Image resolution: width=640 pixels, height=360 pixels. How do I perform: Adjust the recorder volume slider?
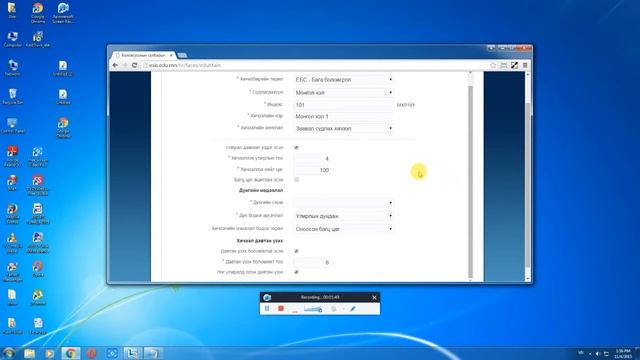[x=313, y=309]
